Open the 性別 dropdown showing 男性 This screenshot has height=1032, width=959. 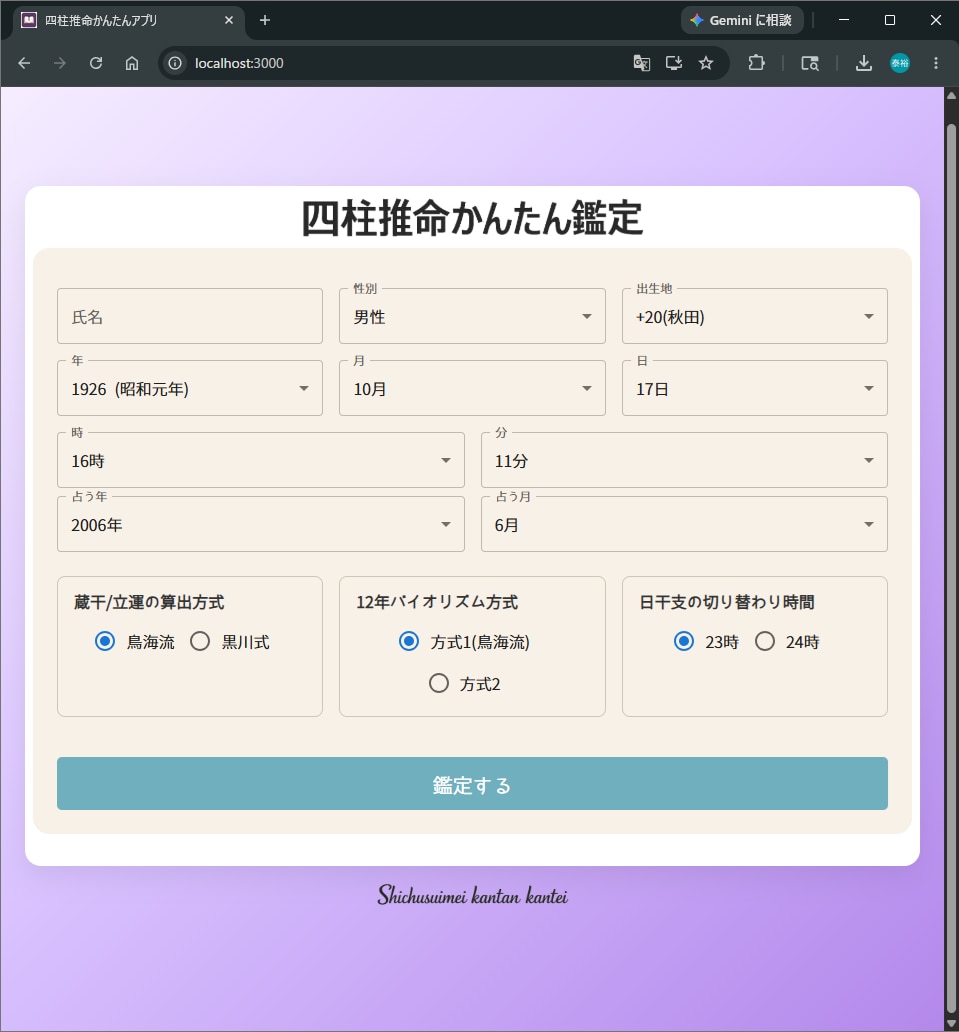click(x=472, y=316)
